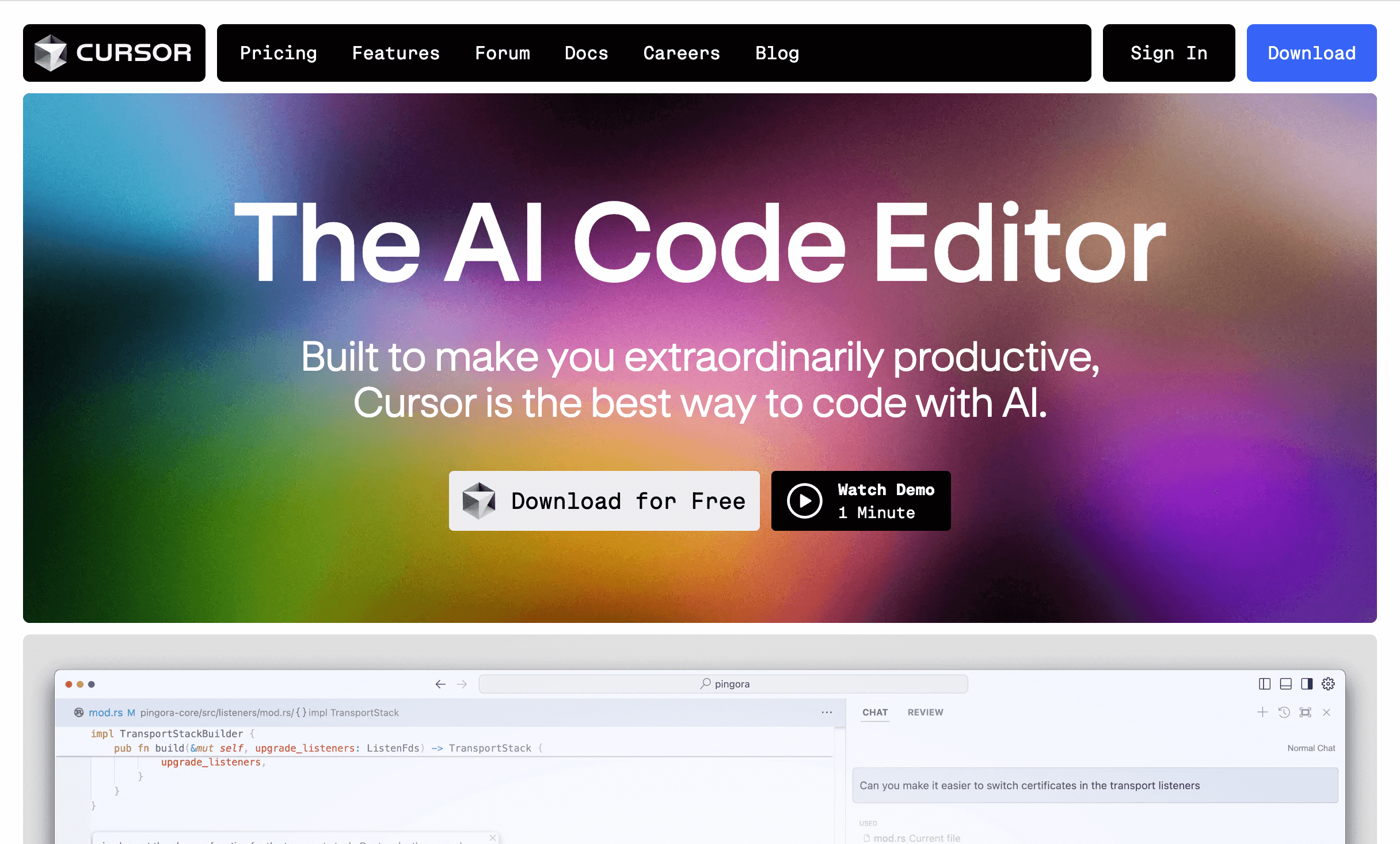Click impl TransportStack breadcrumb
Screen dimensions: 1400x844
tap(353, 712)
